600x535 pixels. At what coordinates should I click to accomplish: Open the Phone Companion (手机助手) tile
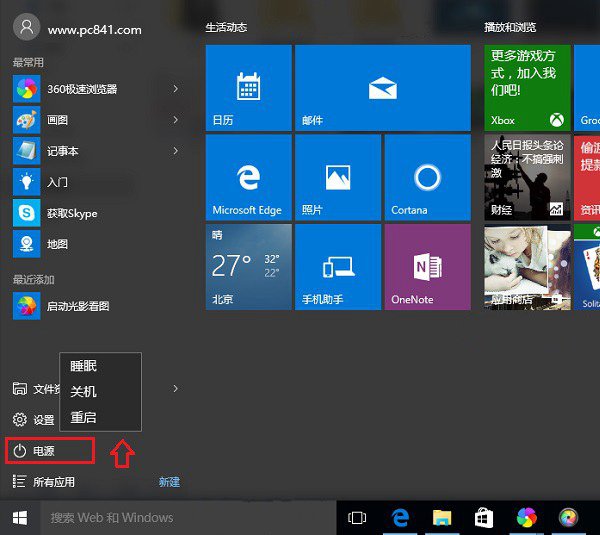[338, 266]
